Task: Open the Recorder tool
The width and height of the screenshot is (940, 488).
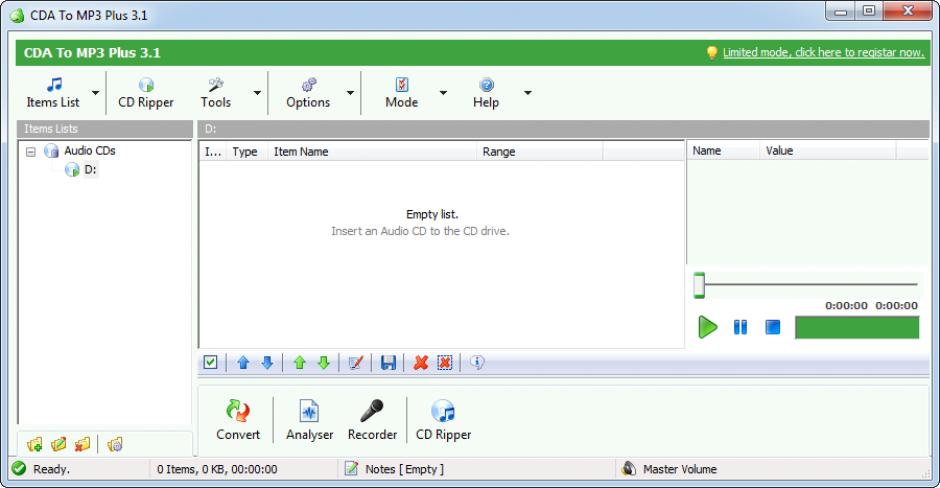Action: click(x=372, y=420)
